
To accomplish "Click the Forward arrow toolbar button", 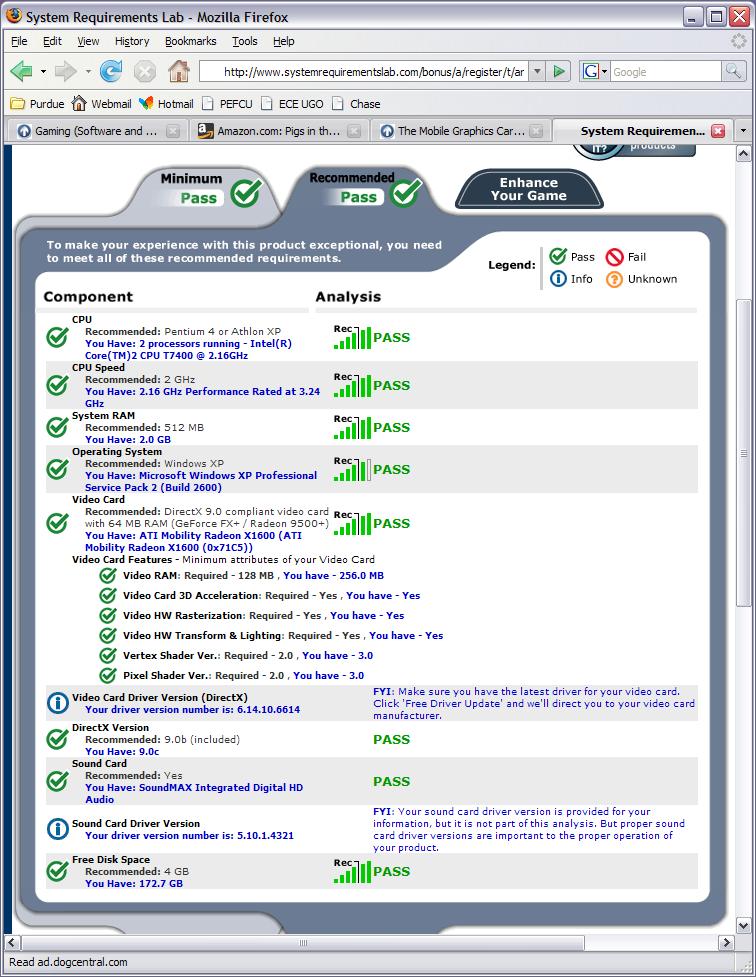I will click(x=65, y=72).
